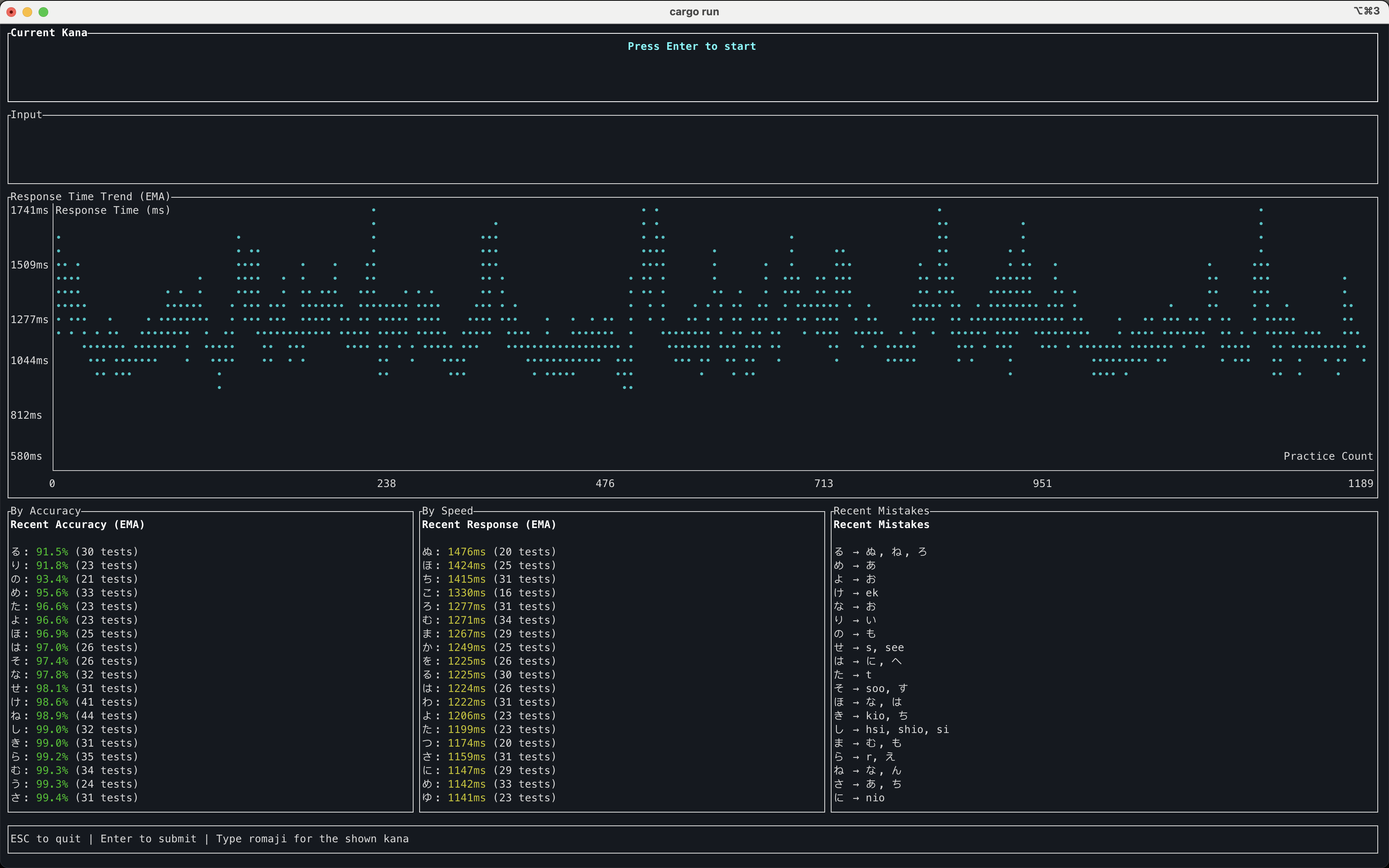
Task: Click the 580ms y-axis label
Action: click(27, 457)
